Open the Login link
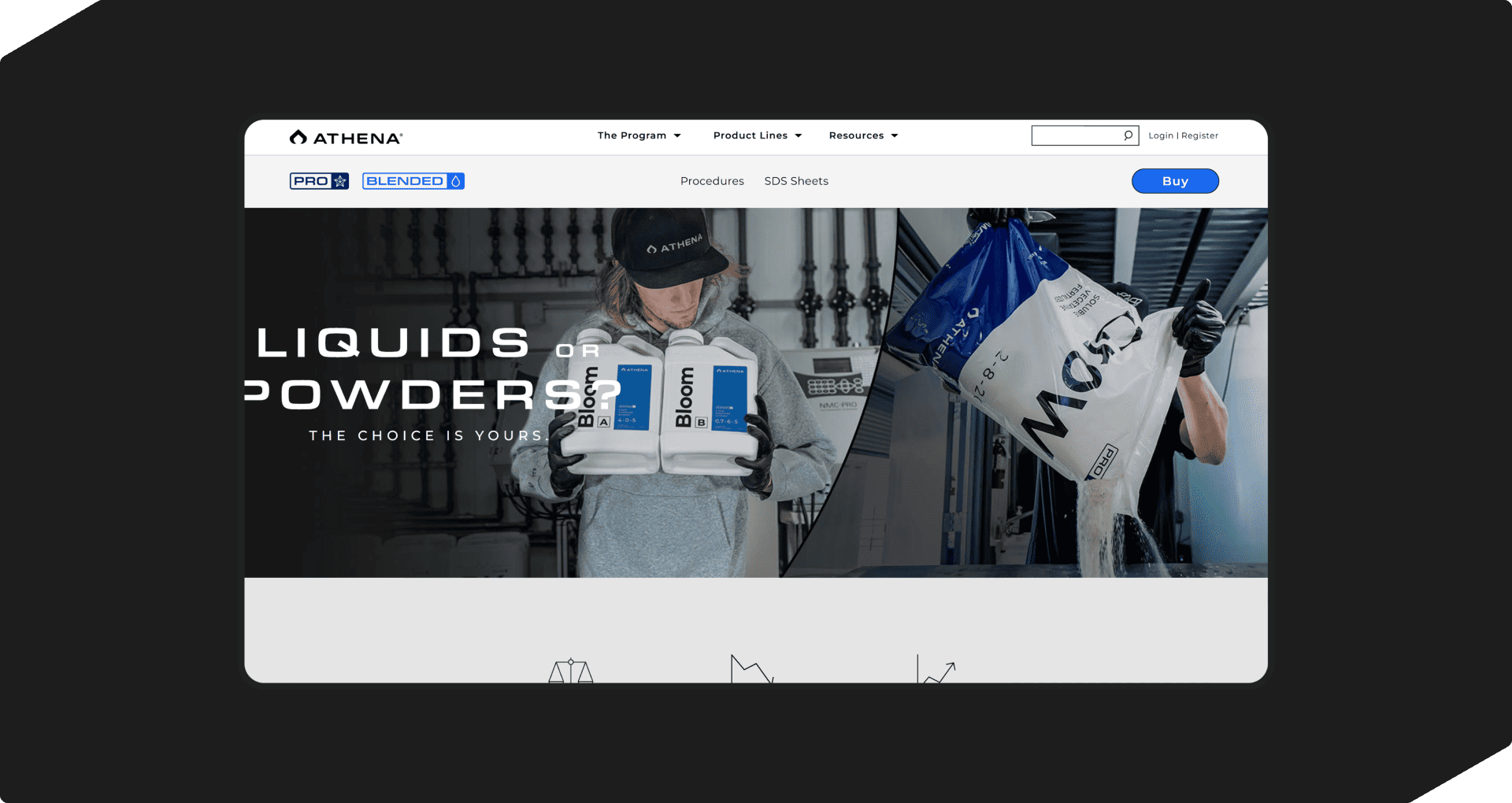 1161,135
